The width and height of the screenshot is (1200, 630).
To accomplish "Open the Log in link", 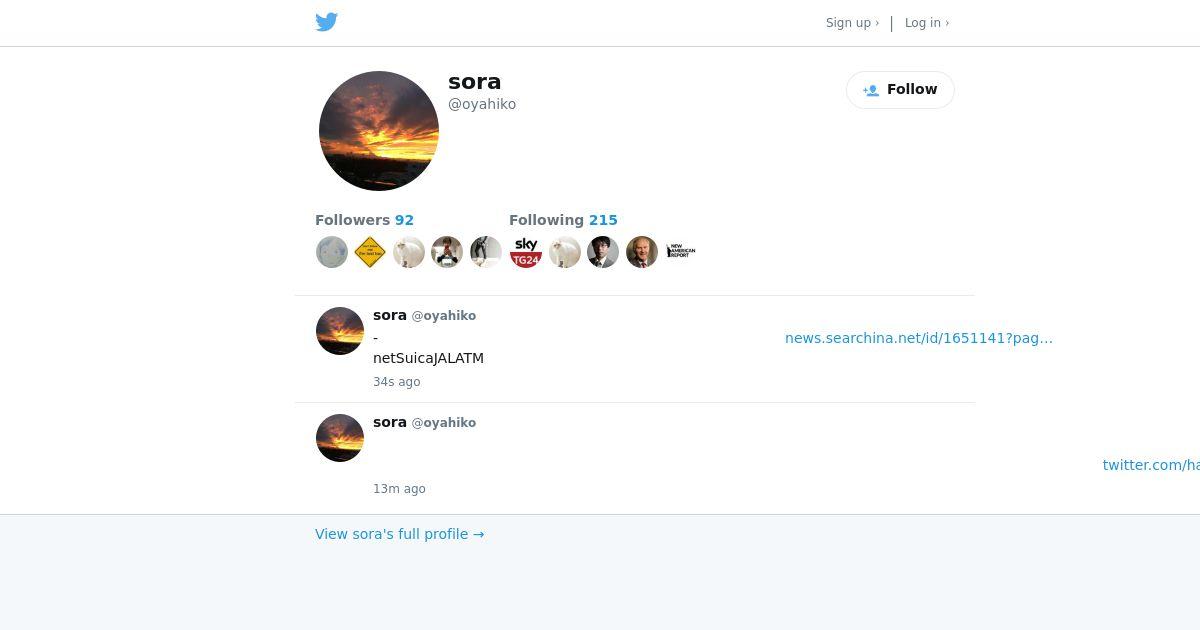I will coord(927,23).
